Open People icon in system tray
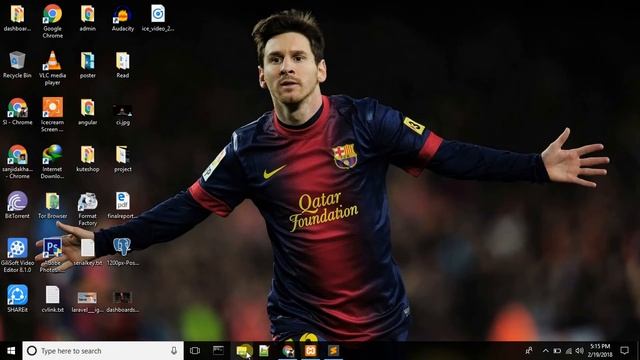The image size is (640, 360). tap(529, 351)
